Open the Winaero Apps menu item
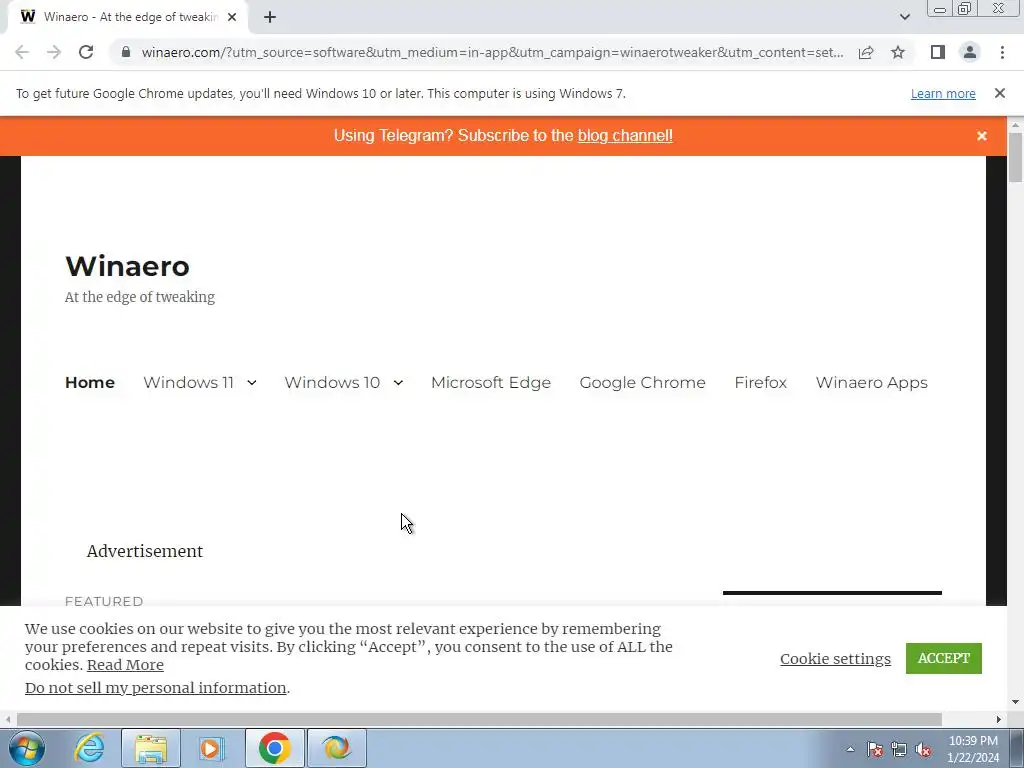This screenshot has width=1024, height=768. [871, 382]
